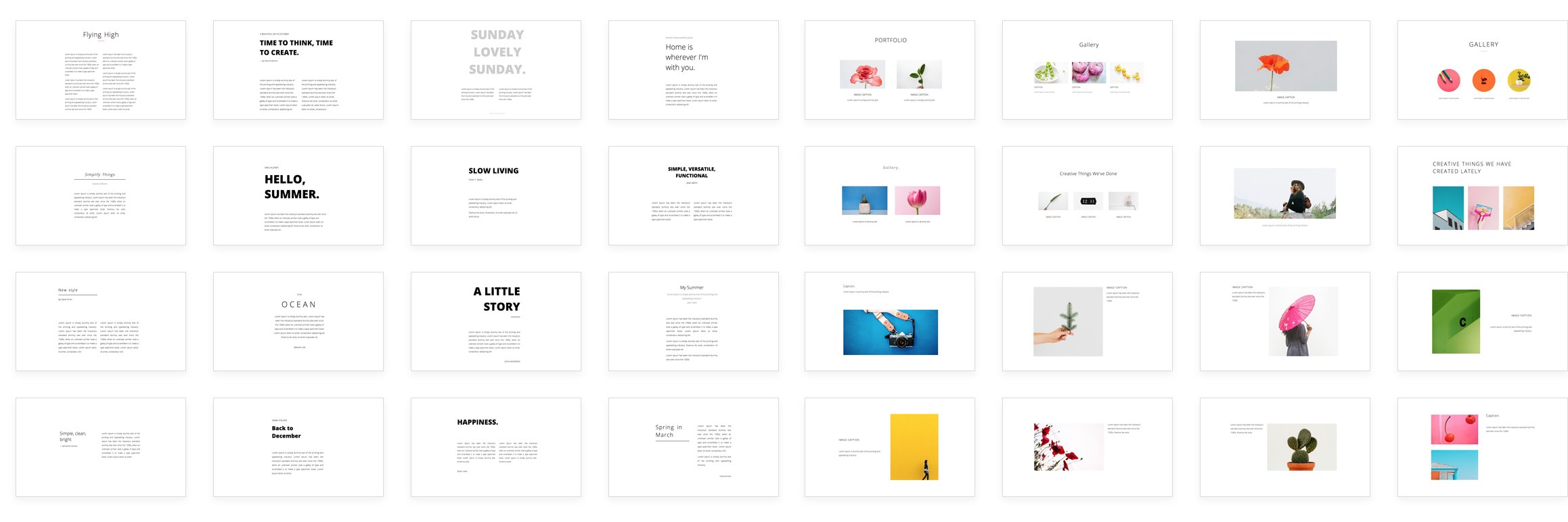
Task: Pick the "Slow Living" text template
Action: coord(496,196)
